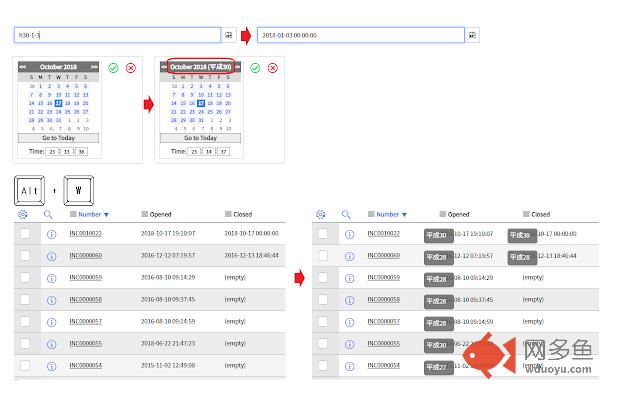This screenshot has height=400, width=640.
Task: Go to previous month in left calendar
Action: 22,67
